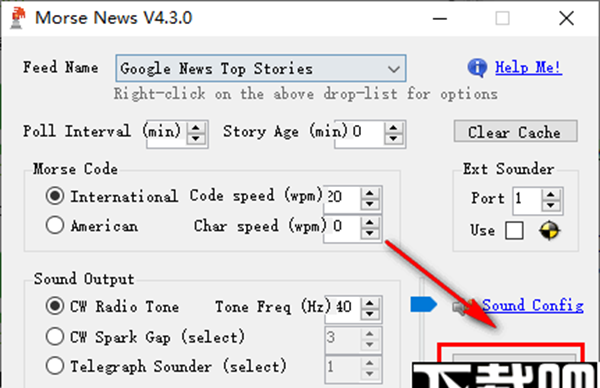Click the Morse News app title icon

coord(18,18)
